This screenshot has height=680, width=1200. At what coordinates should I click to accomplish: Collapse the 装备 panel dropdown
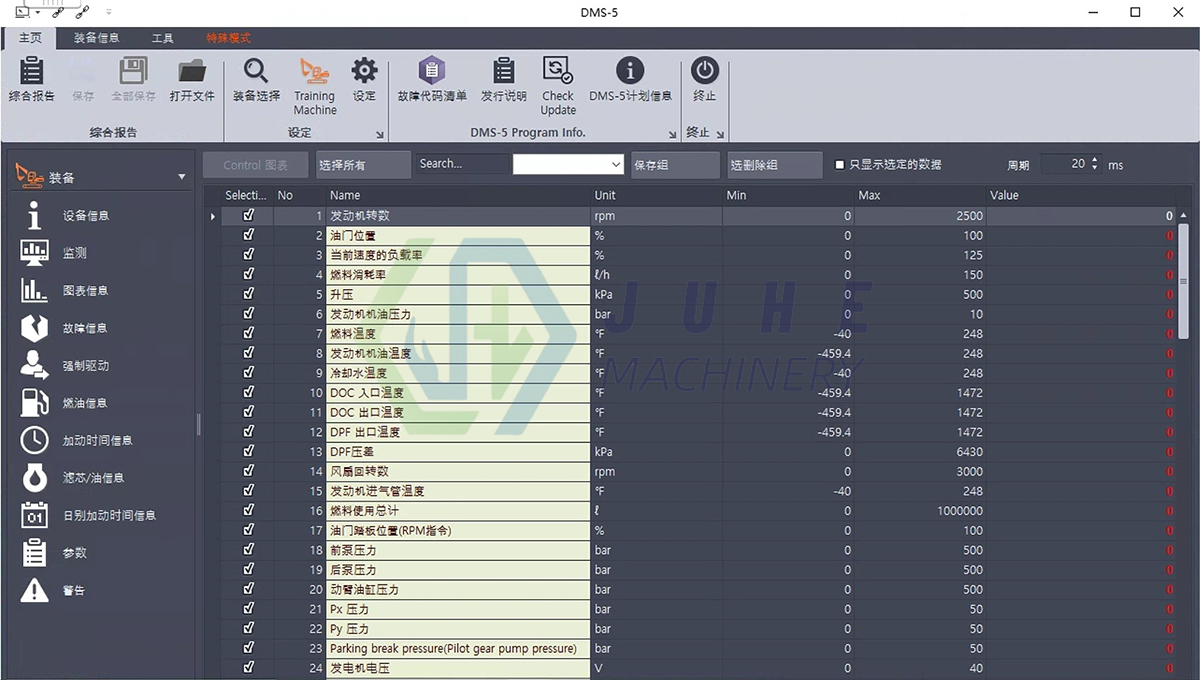click(x=183, y=175)
